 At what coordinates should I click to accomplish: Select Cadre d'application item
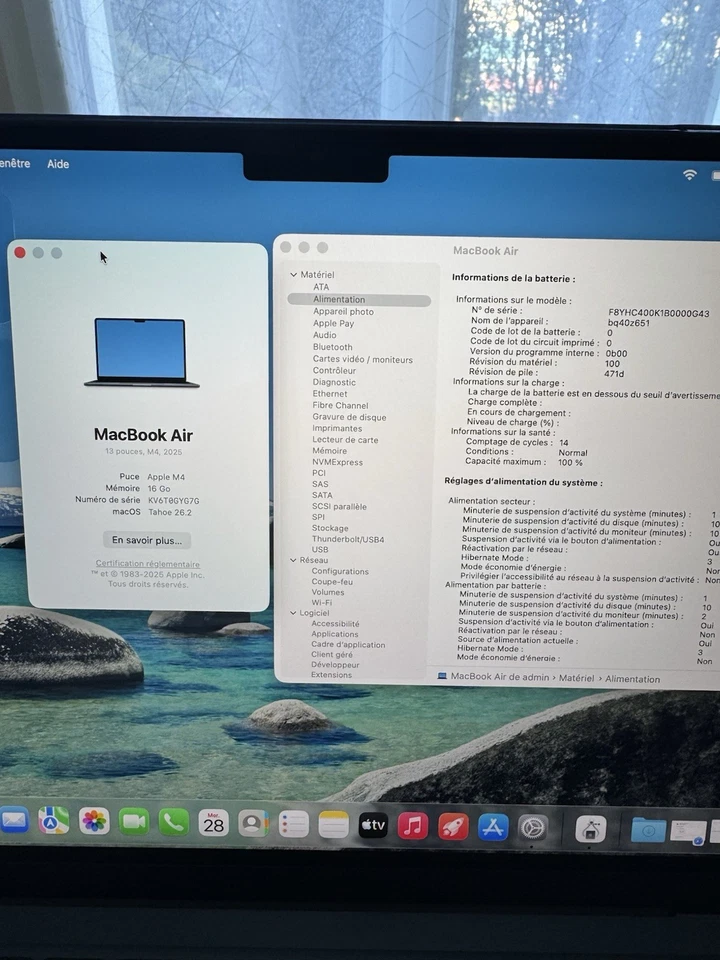click(348, 645)
